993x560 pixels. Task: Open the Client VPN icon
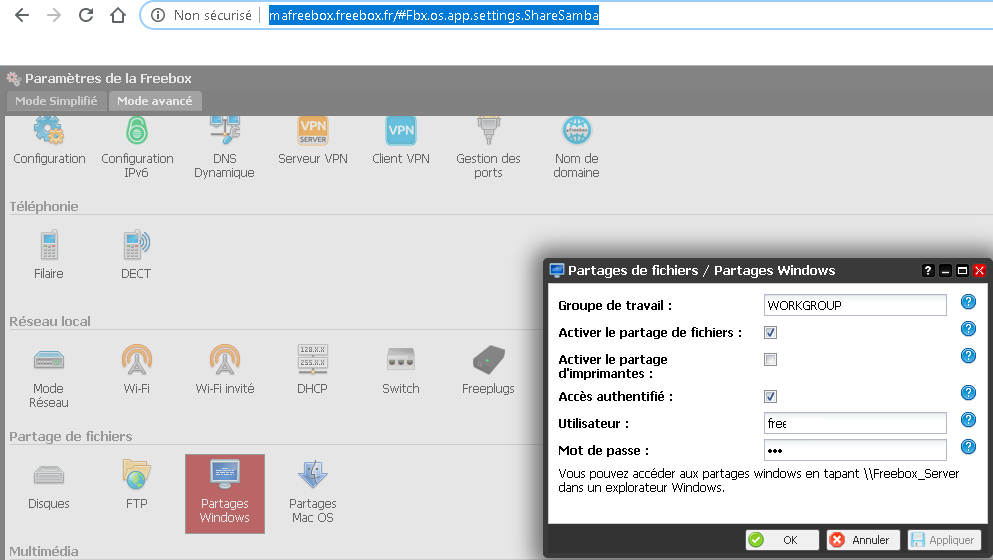point(401,140)
